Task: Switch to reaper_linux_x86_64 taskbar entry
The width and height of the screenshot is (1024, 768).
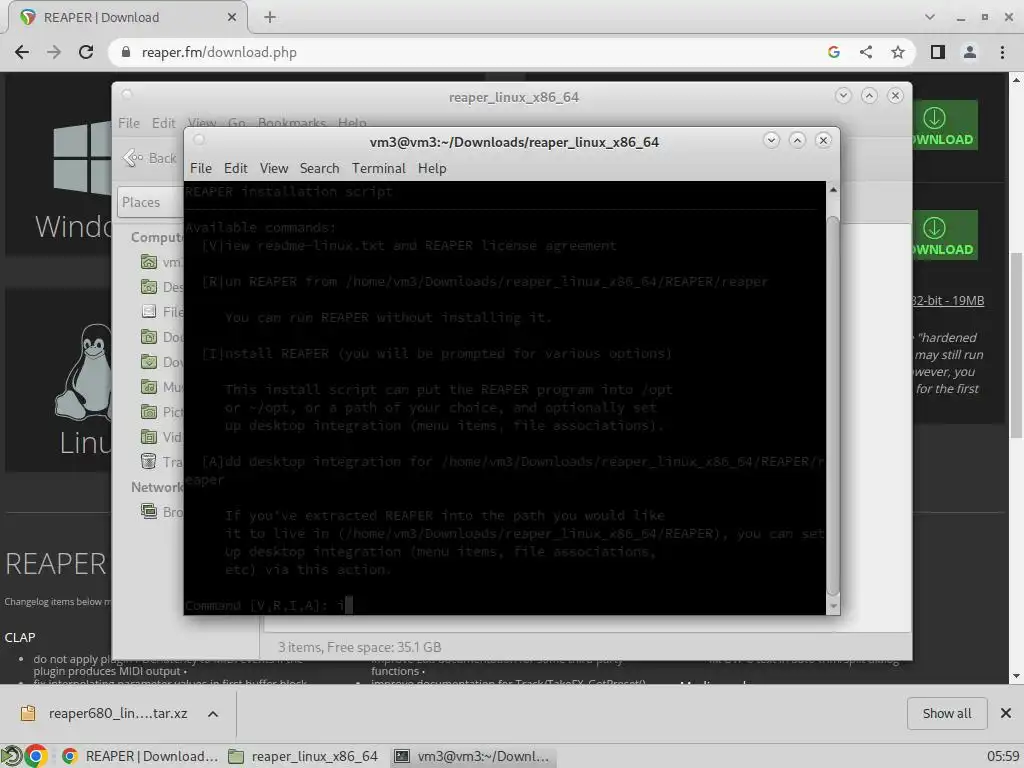Action: [304, 756]
